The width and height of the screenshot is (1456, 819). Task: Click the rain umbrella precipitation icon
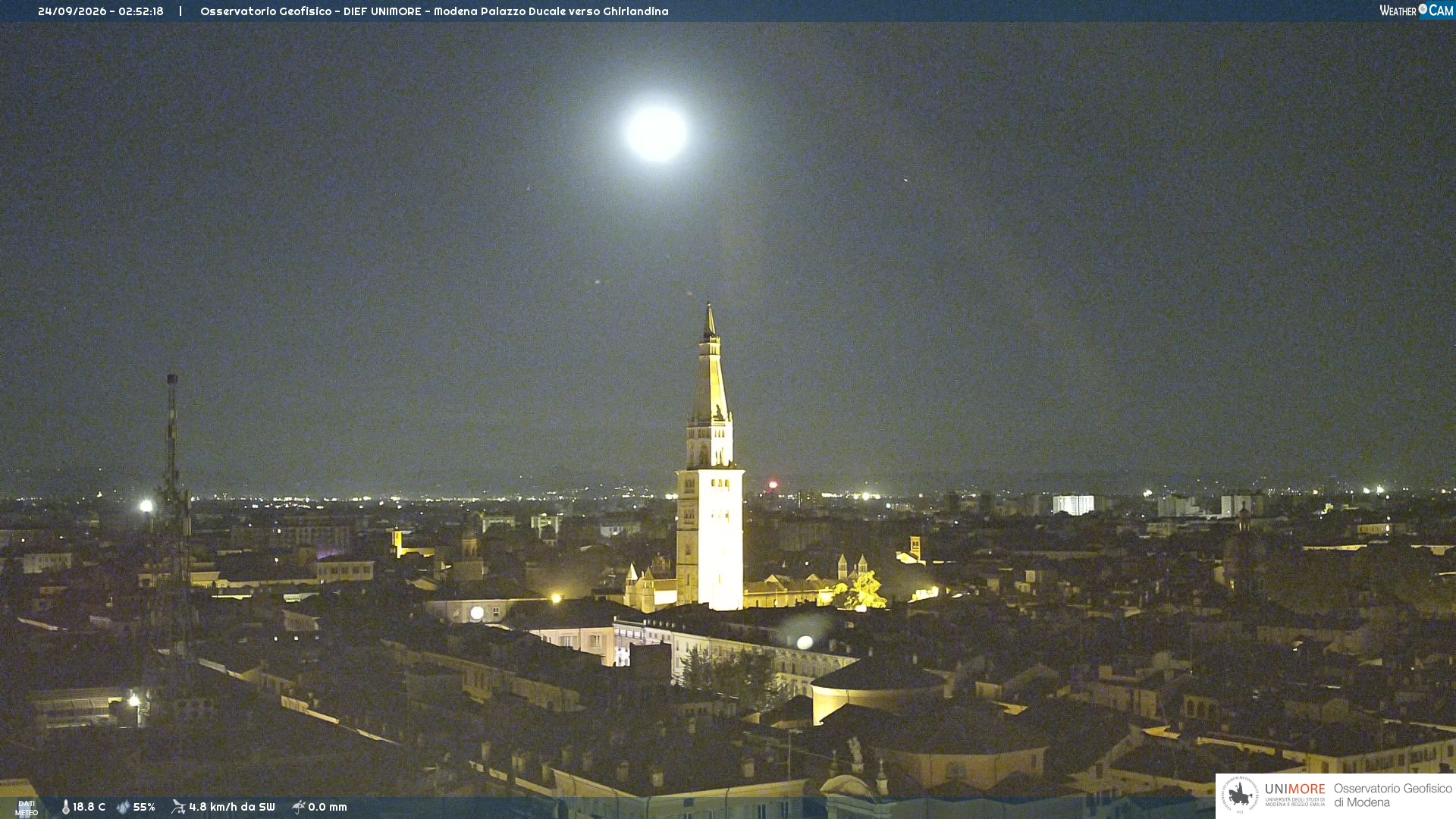pos(299,807)
